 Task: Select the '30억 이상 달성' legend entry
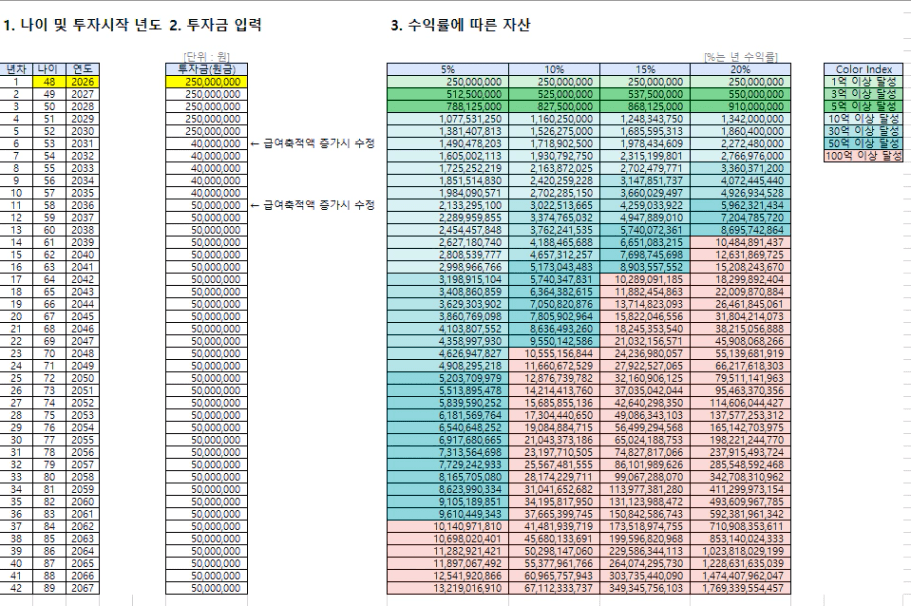coord(863,131)
